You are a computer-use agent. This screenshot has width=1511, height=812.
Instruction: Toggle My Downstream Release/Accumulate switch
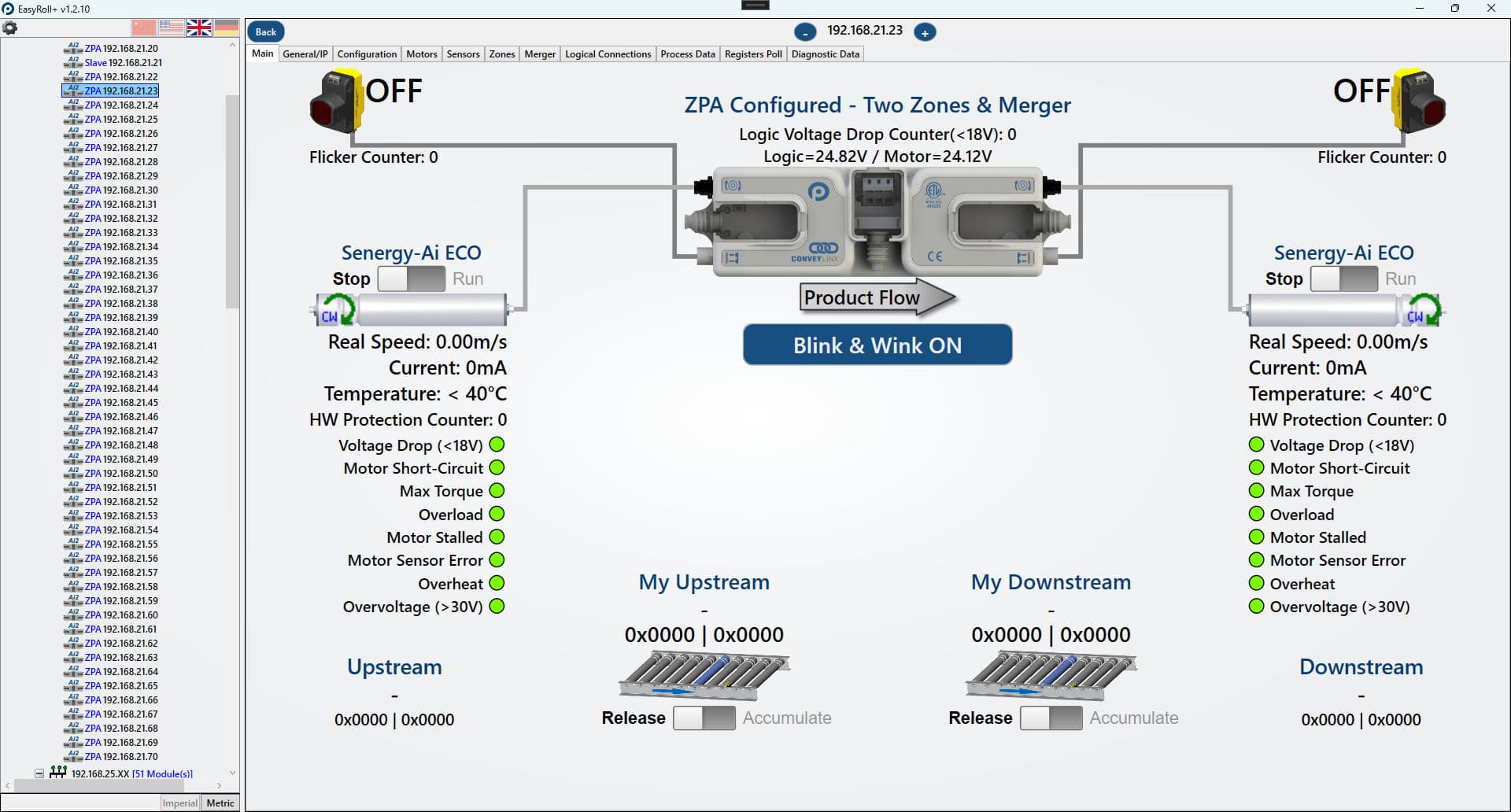pos(1051,718)
